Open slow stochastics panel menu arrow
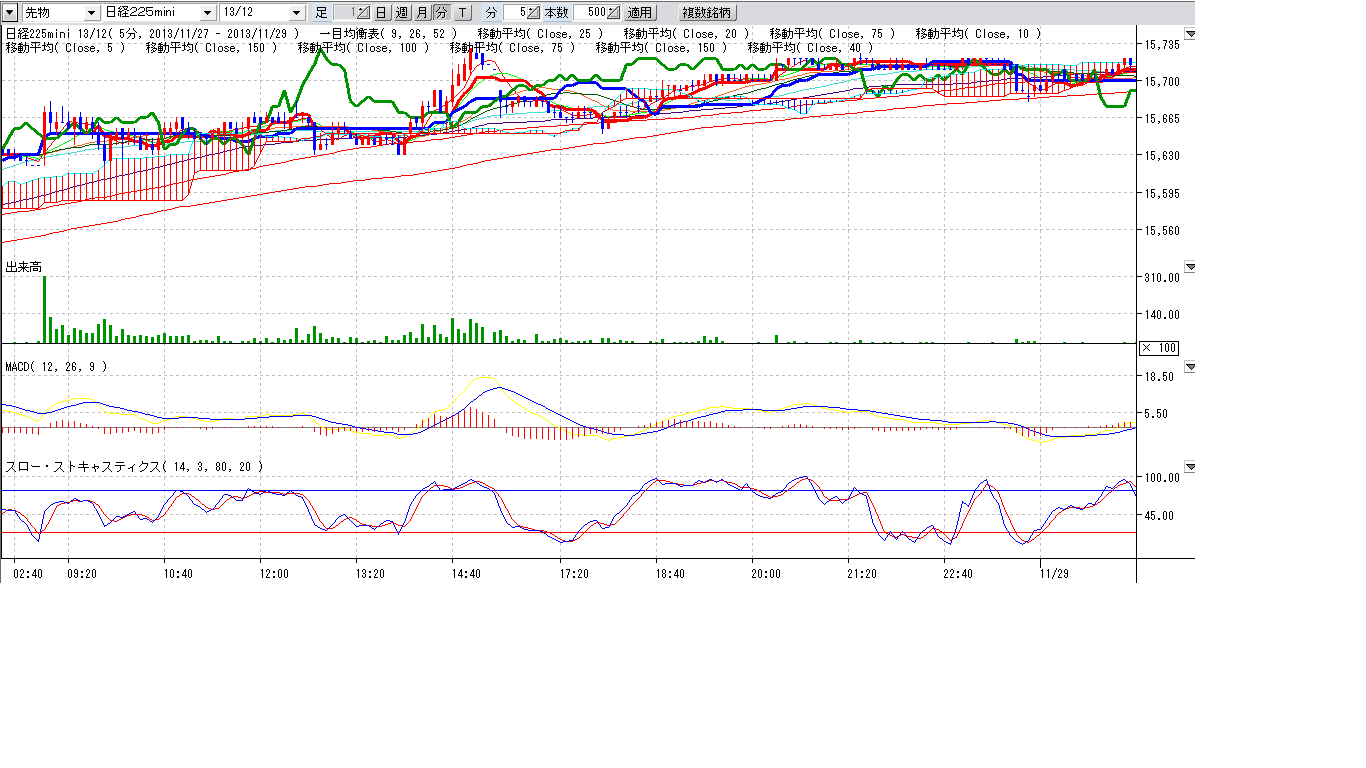 [x=1190, y=467]
